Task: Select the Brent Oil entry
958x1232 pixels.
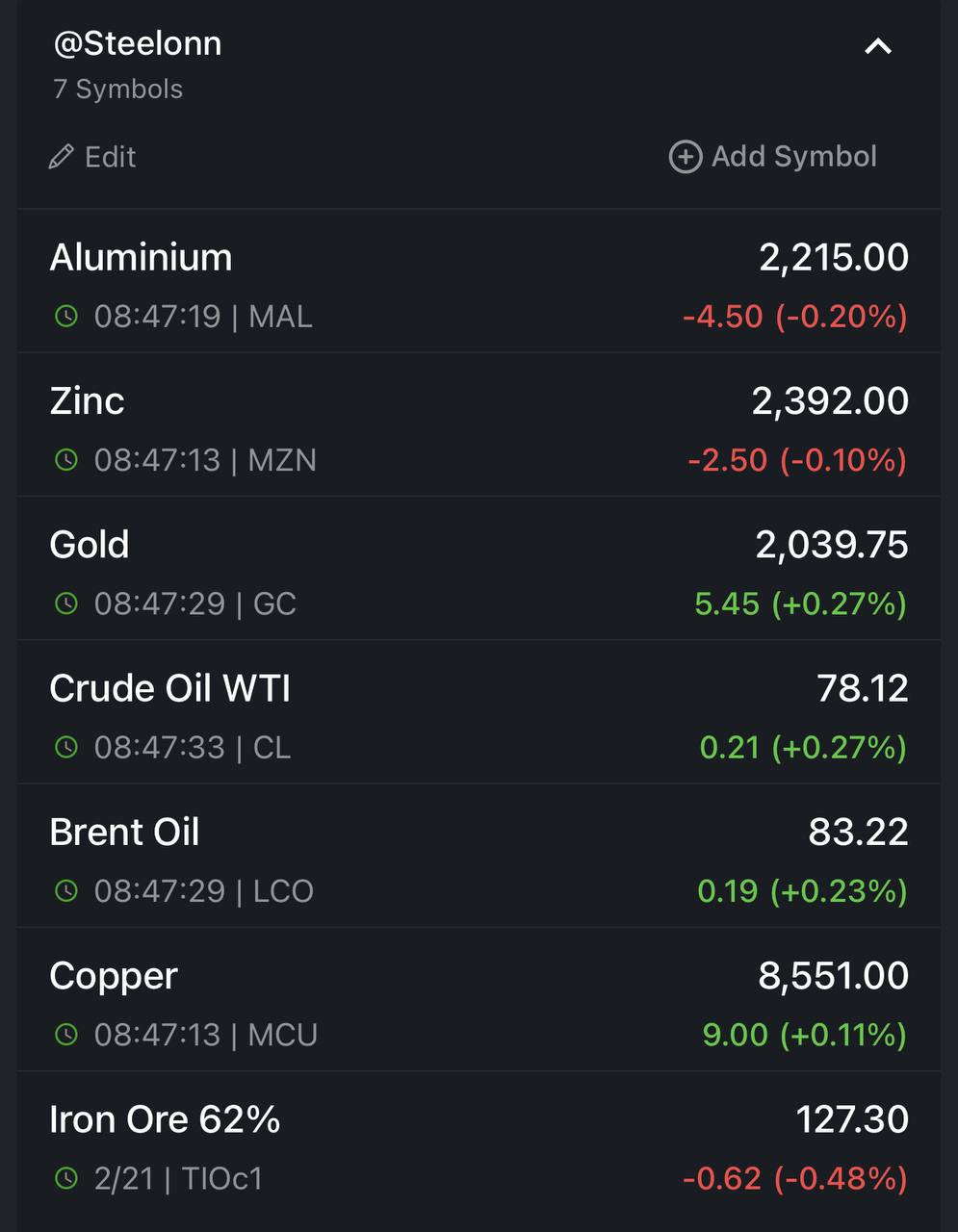Action: click(x=479, y=856)
